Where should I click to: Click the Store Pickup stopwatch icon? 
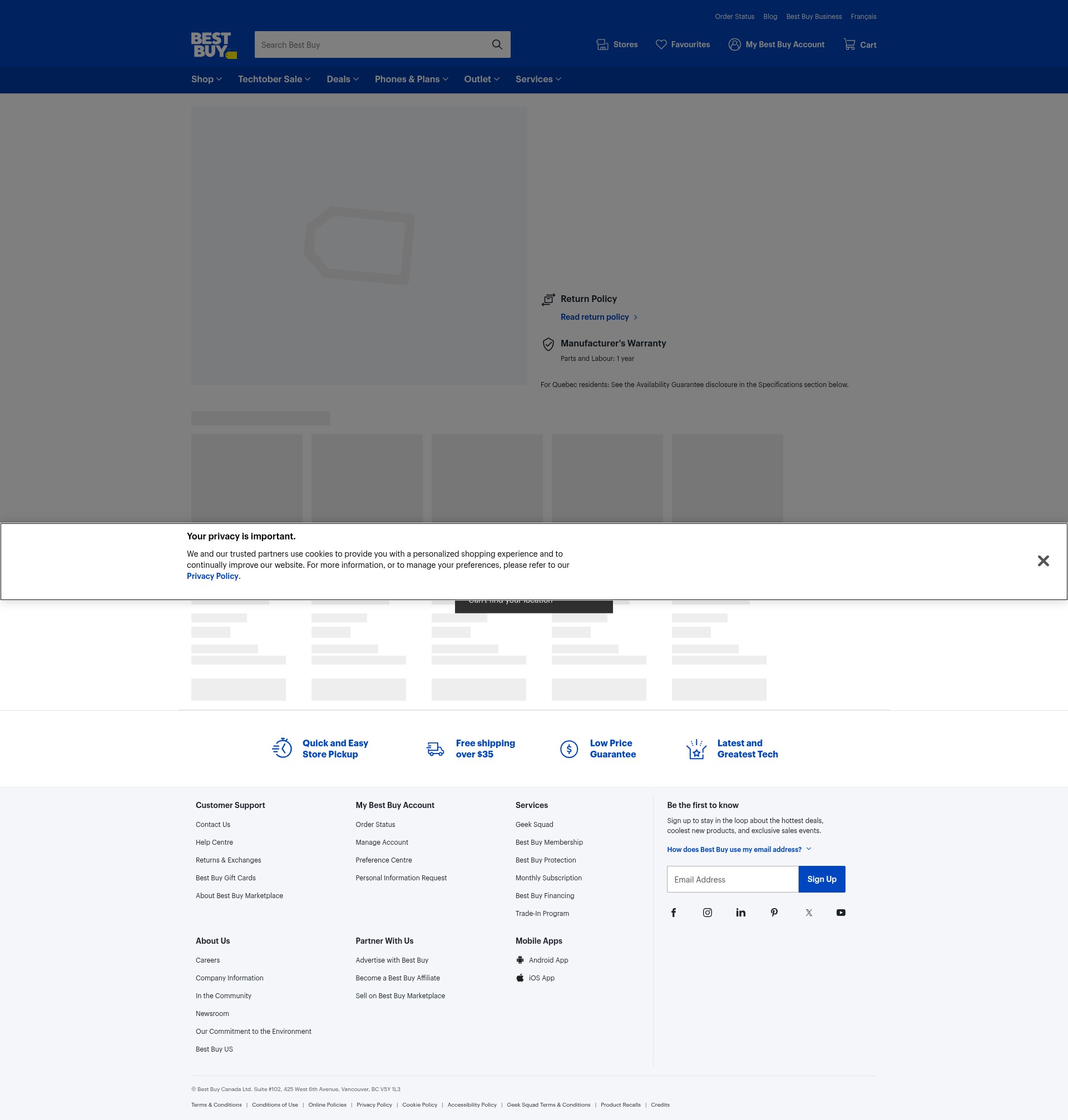pos(282,749)
